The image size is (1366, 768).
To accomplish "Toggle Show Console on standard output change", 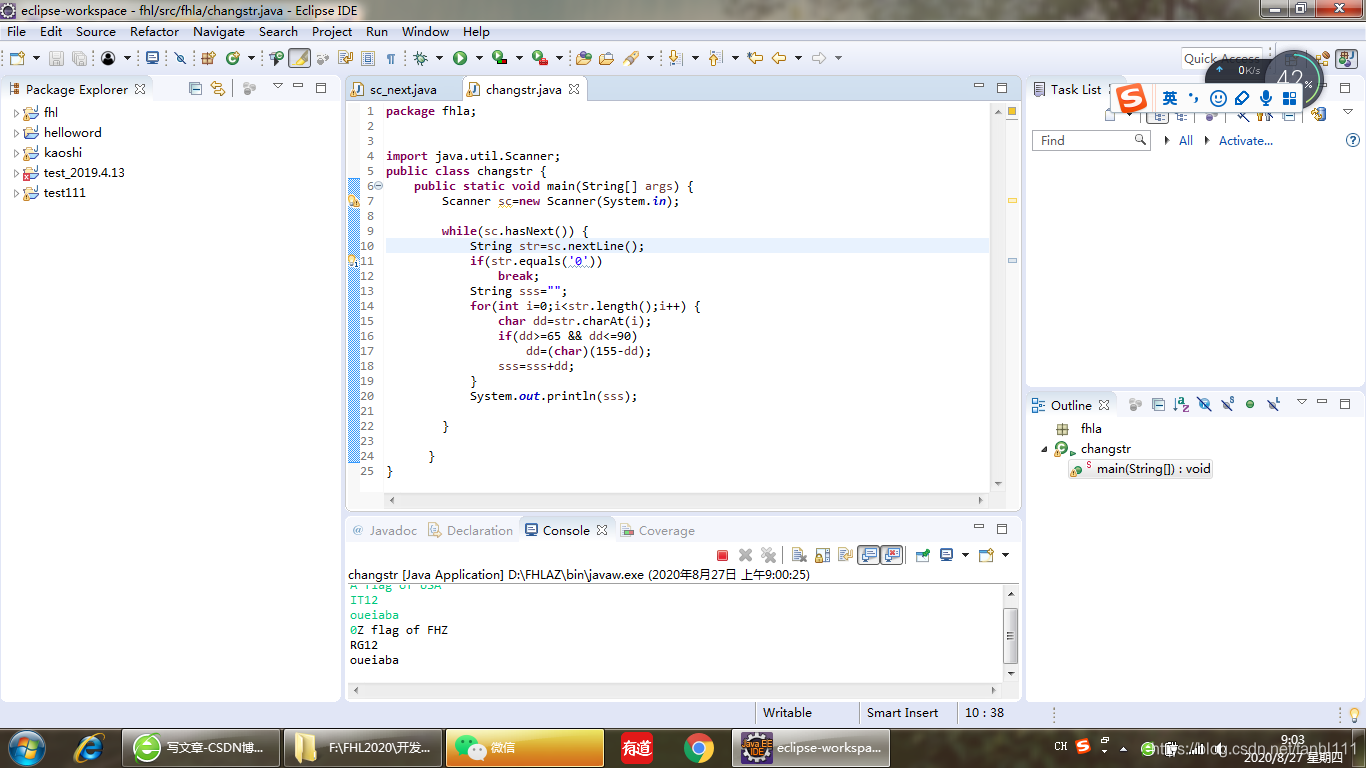I will pyautogui.click(x=868, y=555).
